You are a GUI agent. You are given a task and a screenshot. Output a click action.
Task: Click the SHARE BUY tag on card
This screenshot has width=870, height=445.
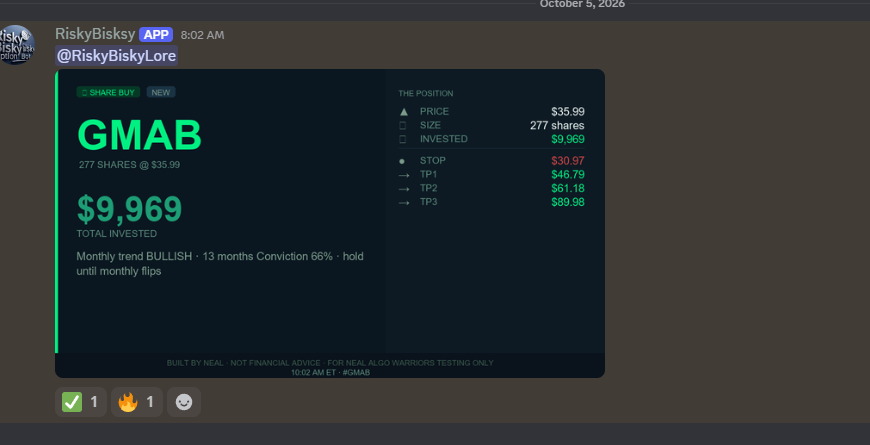click(x=108, y=93)
